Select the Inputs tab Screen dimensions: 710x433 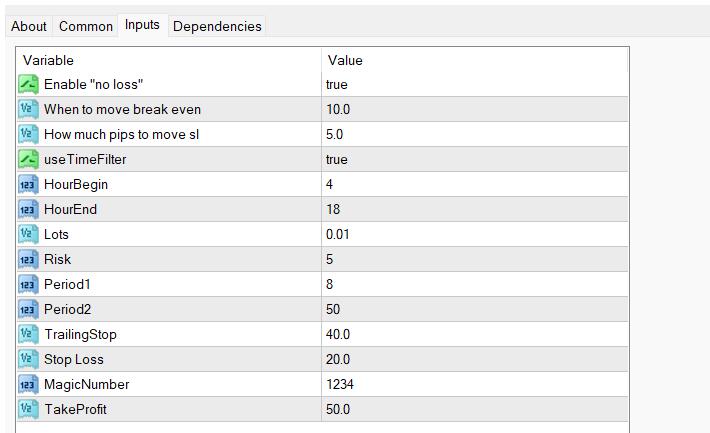click(142, 25)
